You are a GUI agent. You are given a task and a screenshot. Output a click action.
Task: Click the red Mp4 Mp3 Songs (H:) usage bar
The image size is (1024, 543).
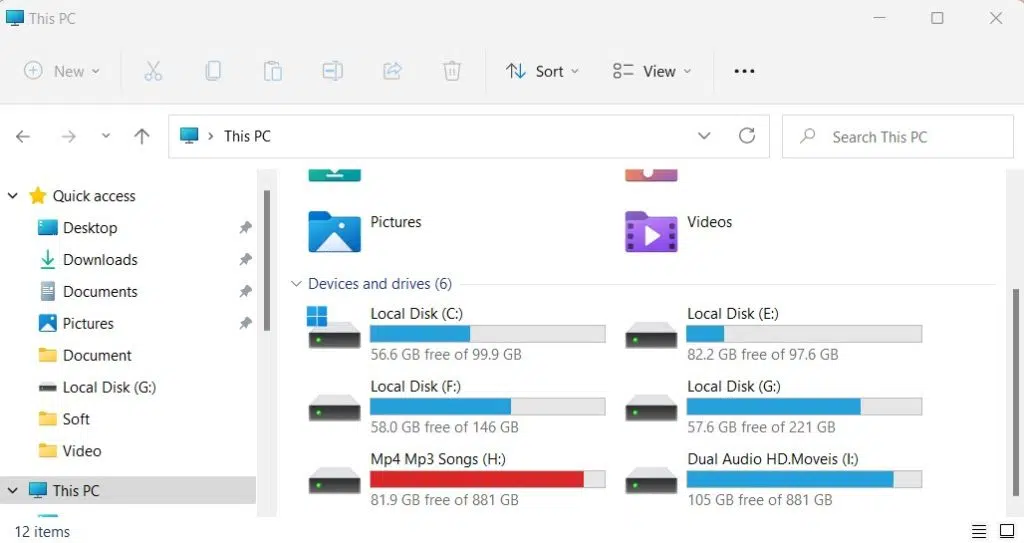click(477, 479)
